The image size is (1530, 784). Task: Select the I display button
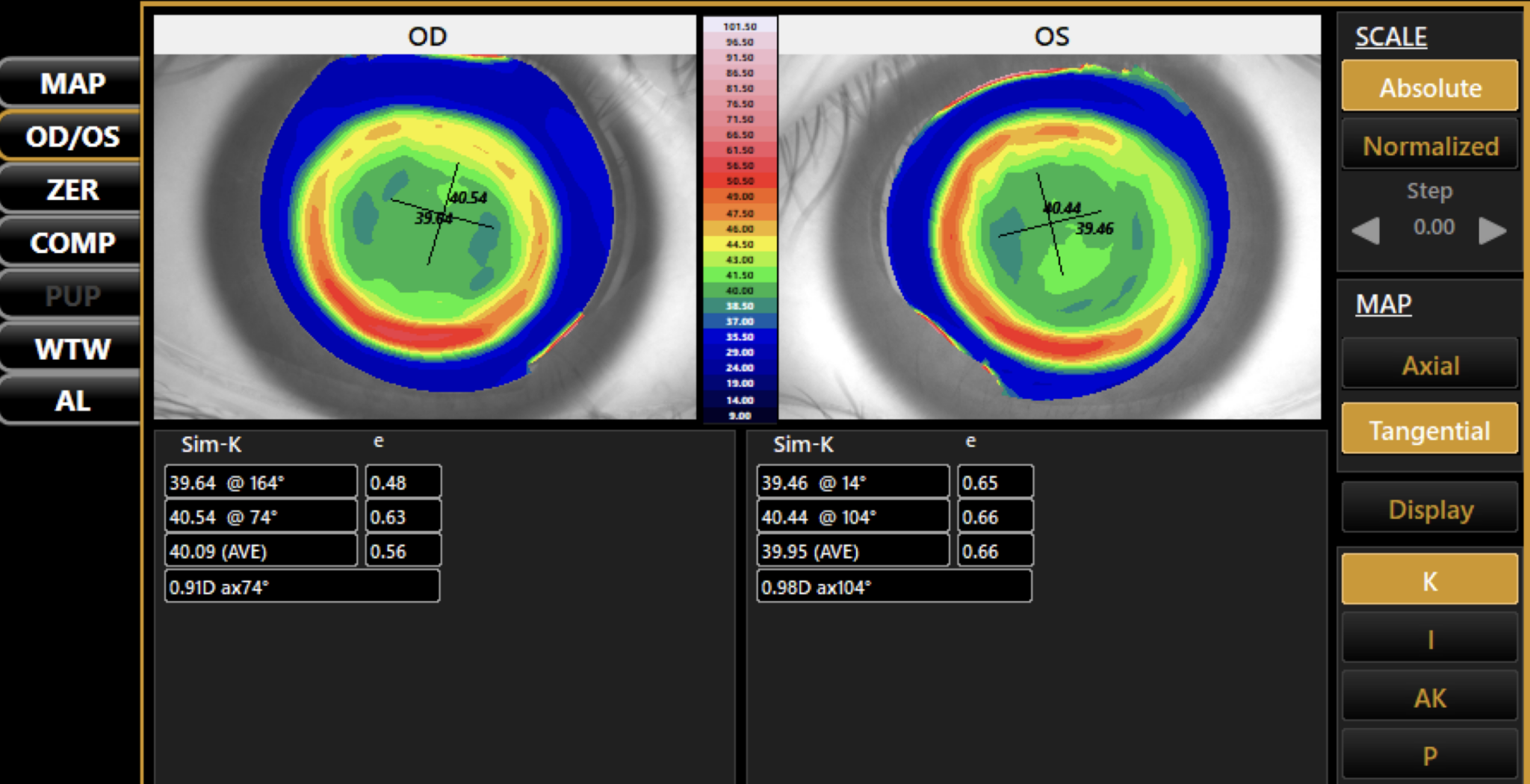(x=1429, y=638)
